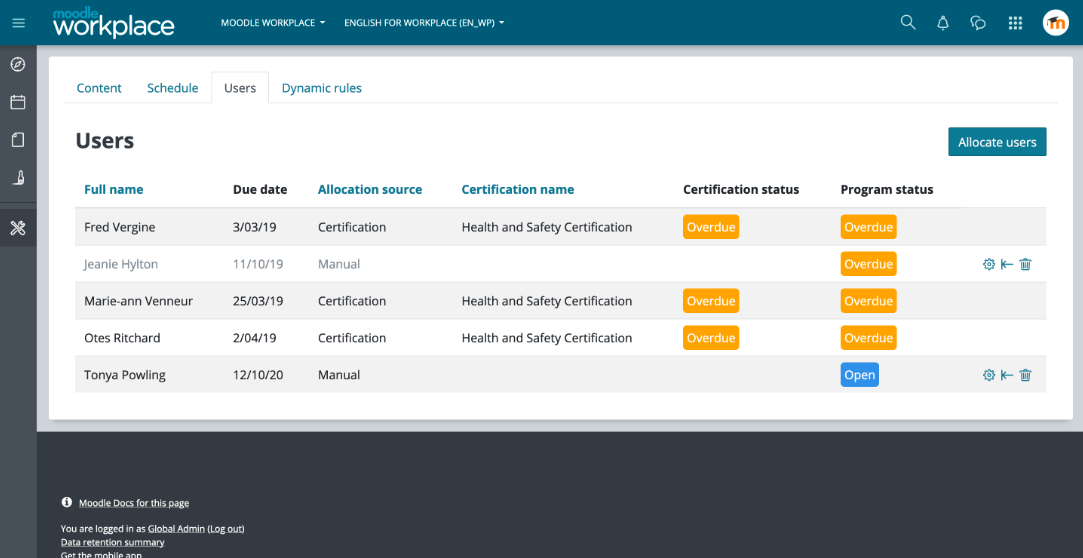Click Fred Vergine's Certification status Overdue badge
1083x558 pixels.
point(711,227)
